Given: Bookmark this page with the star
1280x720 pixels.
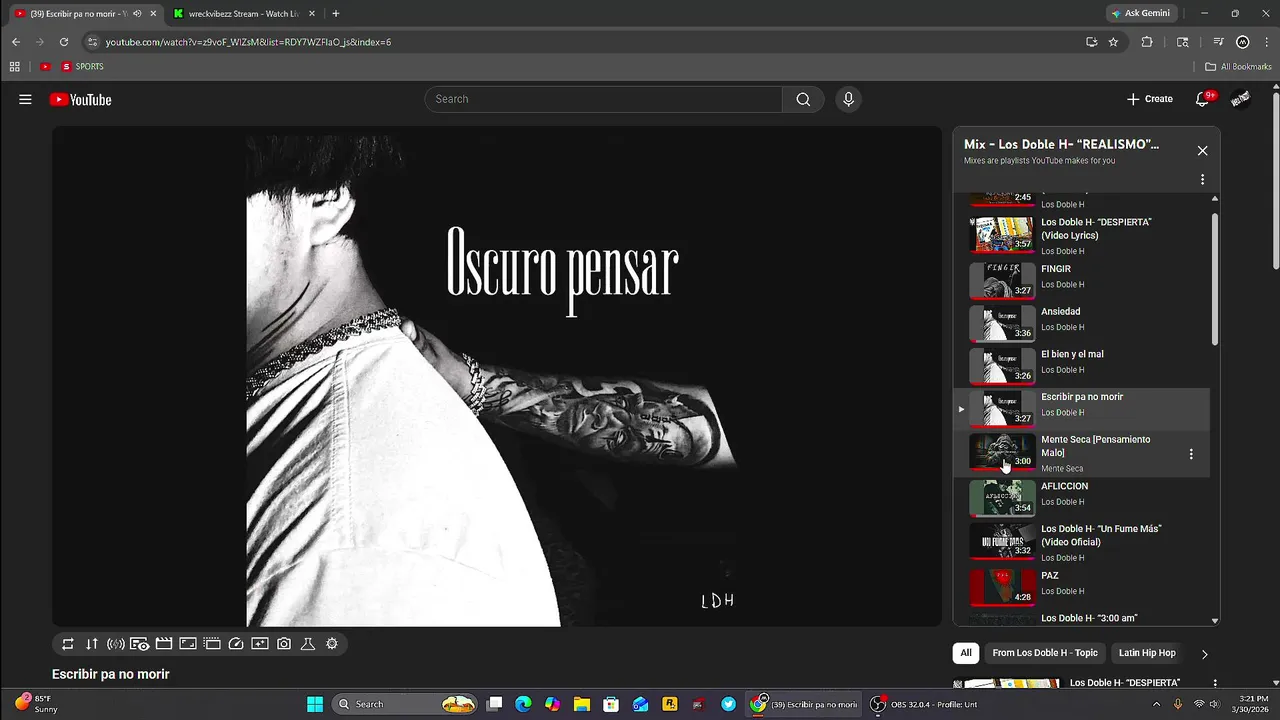Looking at the screenshot, I should [1113, 42].
